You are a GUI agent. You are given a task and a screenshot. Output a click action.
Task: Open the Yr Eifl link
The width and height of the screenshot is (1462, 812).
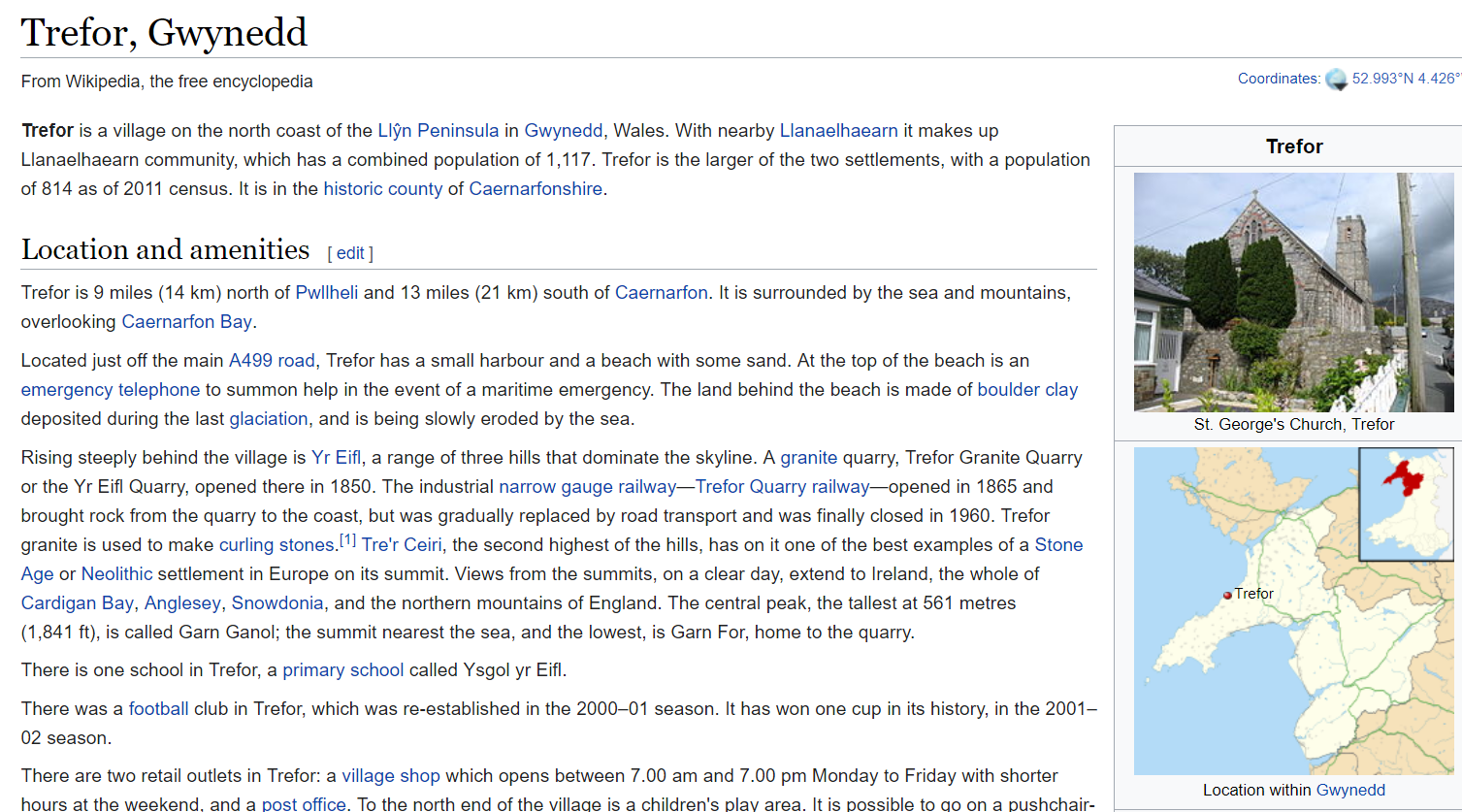pyautogui.click(x=337, y=458)
